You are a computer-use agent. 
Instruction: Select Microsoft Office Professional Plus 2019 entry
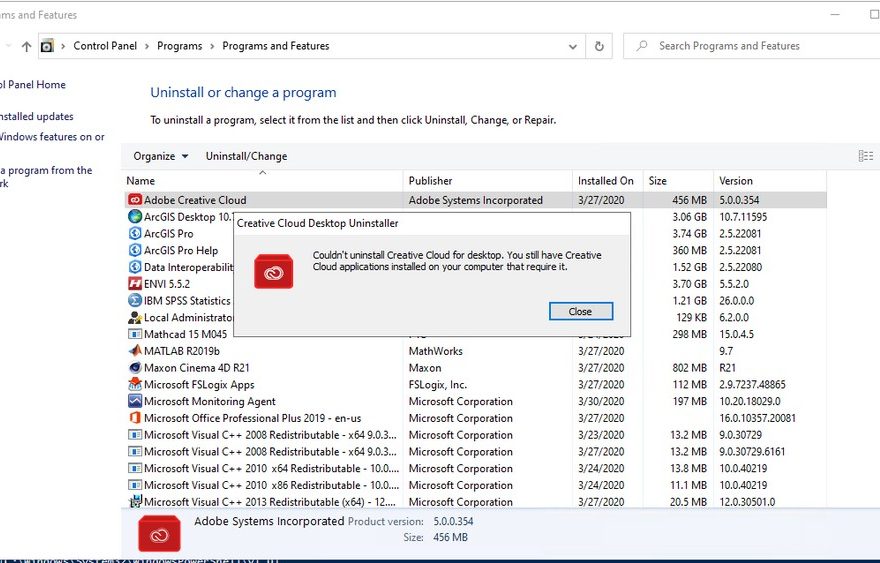[474, 418]
